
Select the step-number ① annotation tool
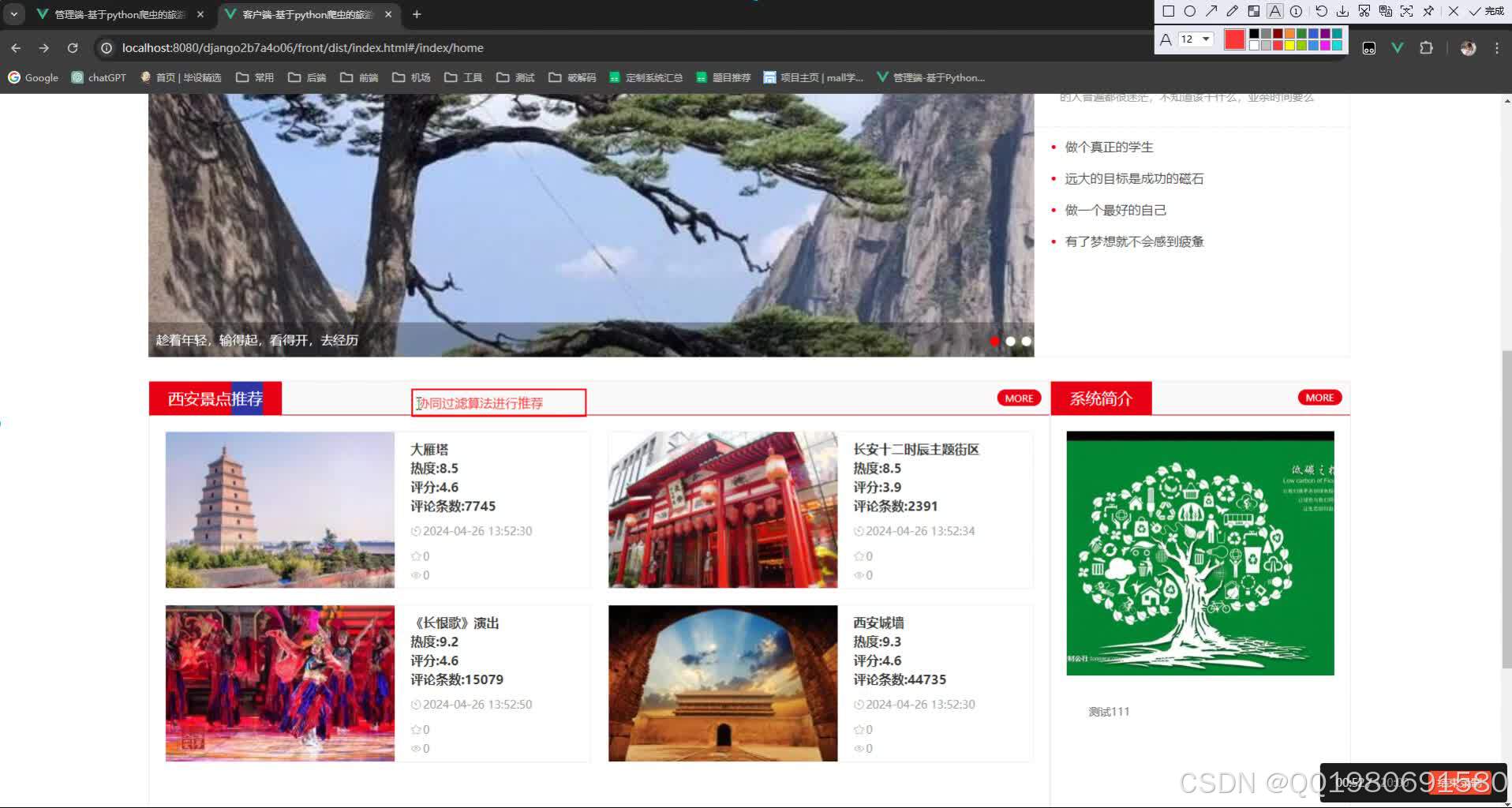(x=1295, y=11)
